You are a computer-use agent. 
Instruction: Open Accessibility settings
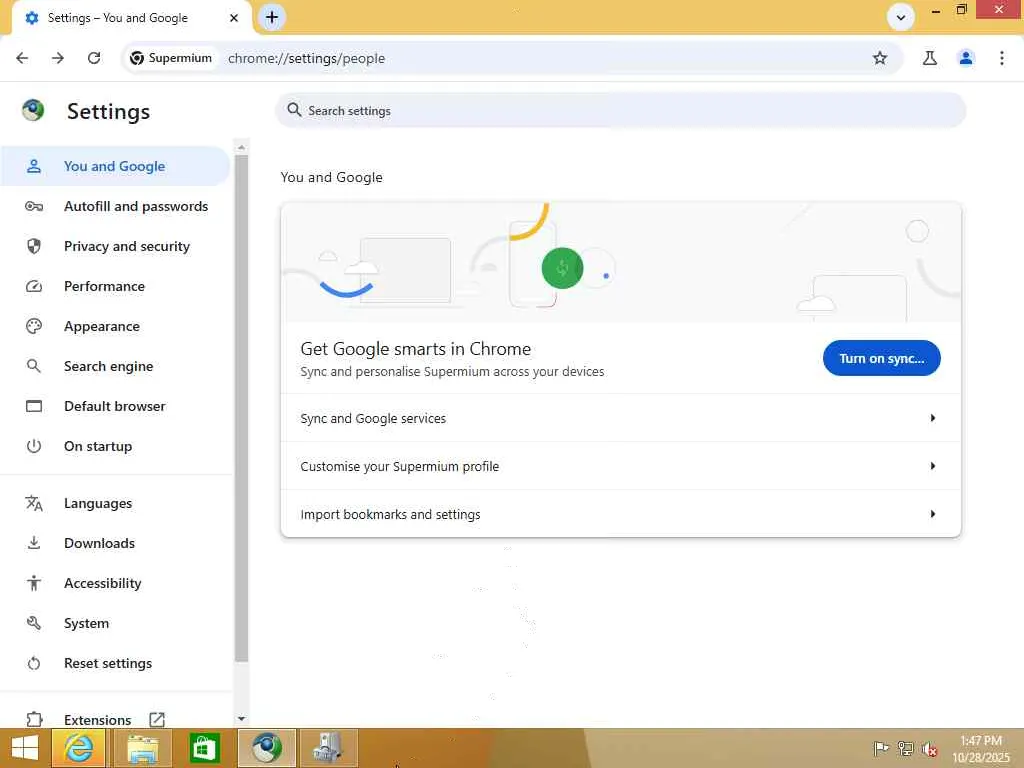(115, 583)
